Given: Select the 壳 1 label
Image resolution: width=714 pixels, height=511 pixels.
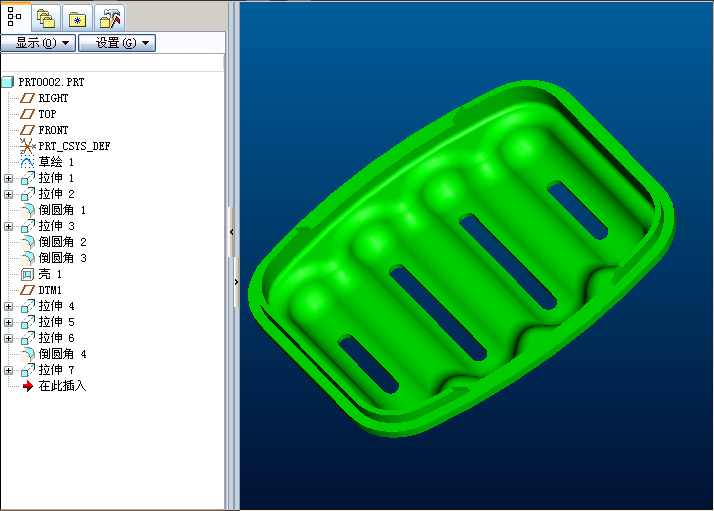Looking at the screenshot, I should pos(50,274).
